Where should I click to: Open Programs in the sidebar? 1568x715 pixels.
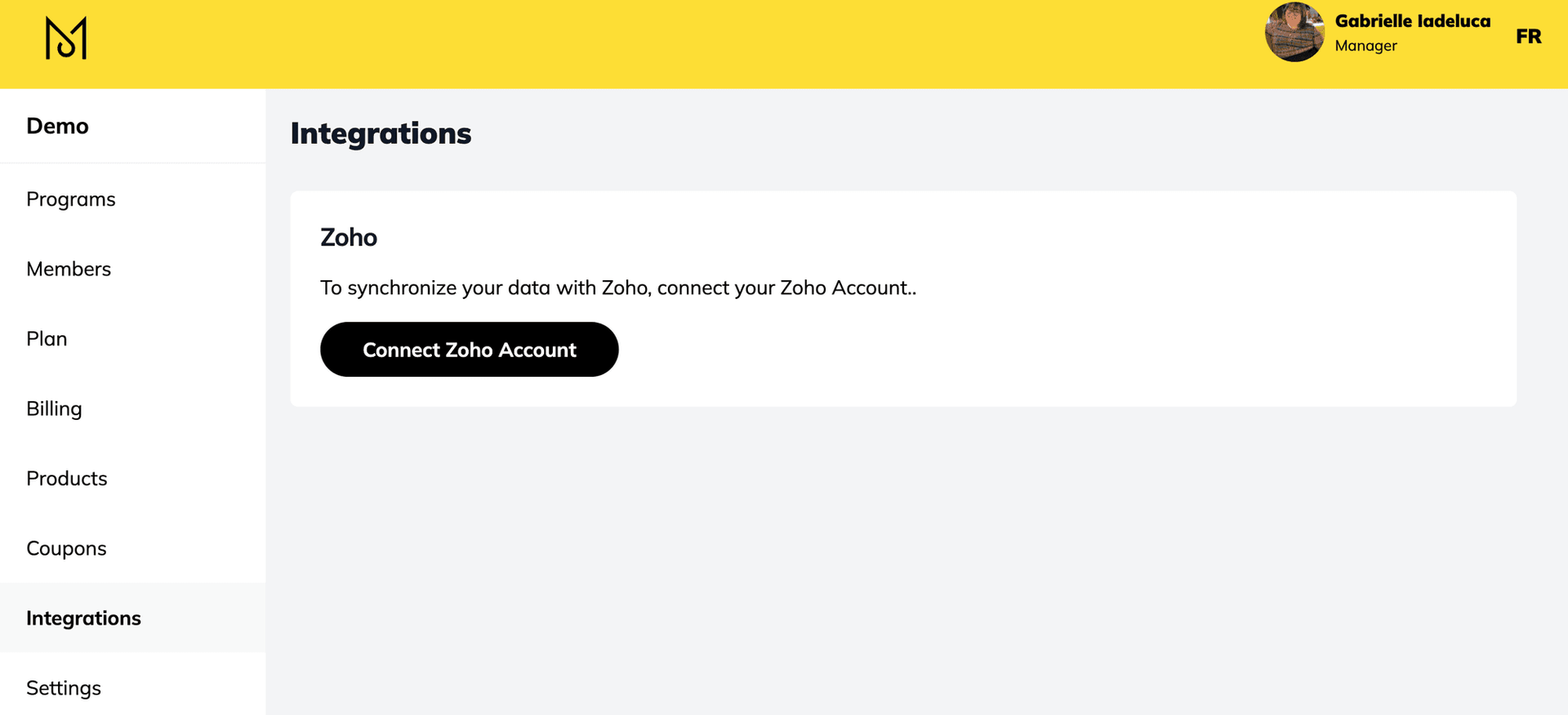coord(71,199)
